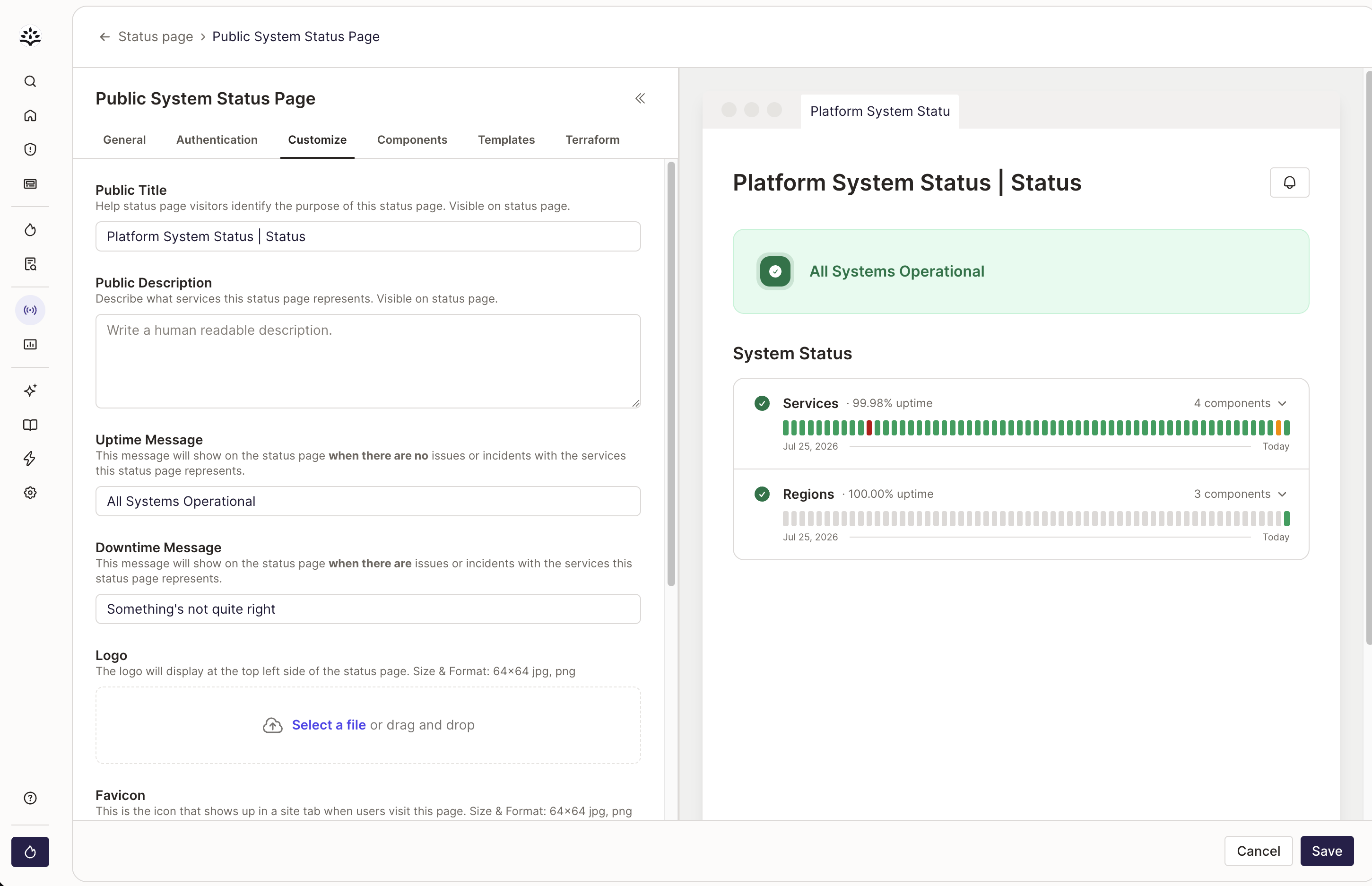Open status pages broadcast icon
1372x886 pixels.
point(30,310)
